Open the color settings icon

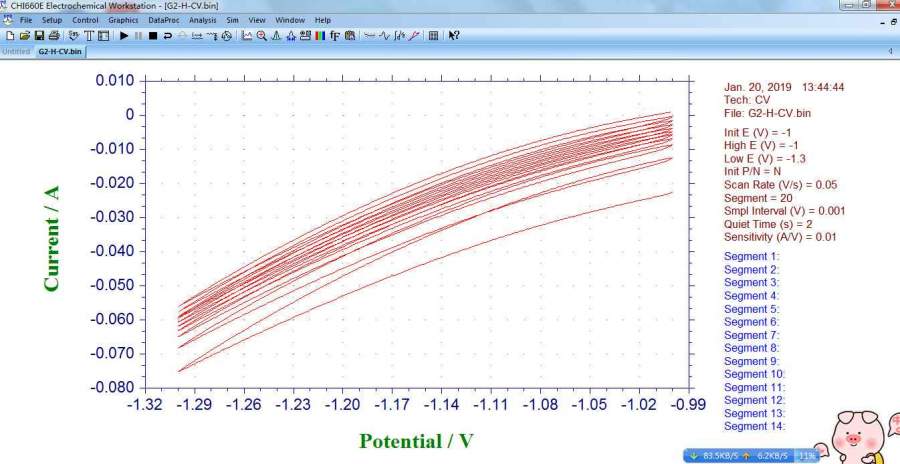[319, 36]
